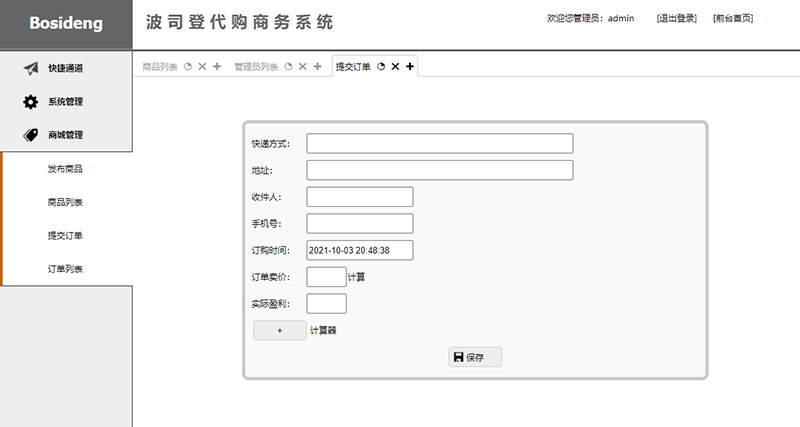Refresh the 提交订单 tab using its circle icon
The width and height of the screenshot is (800, 427).
pos(381,67)
